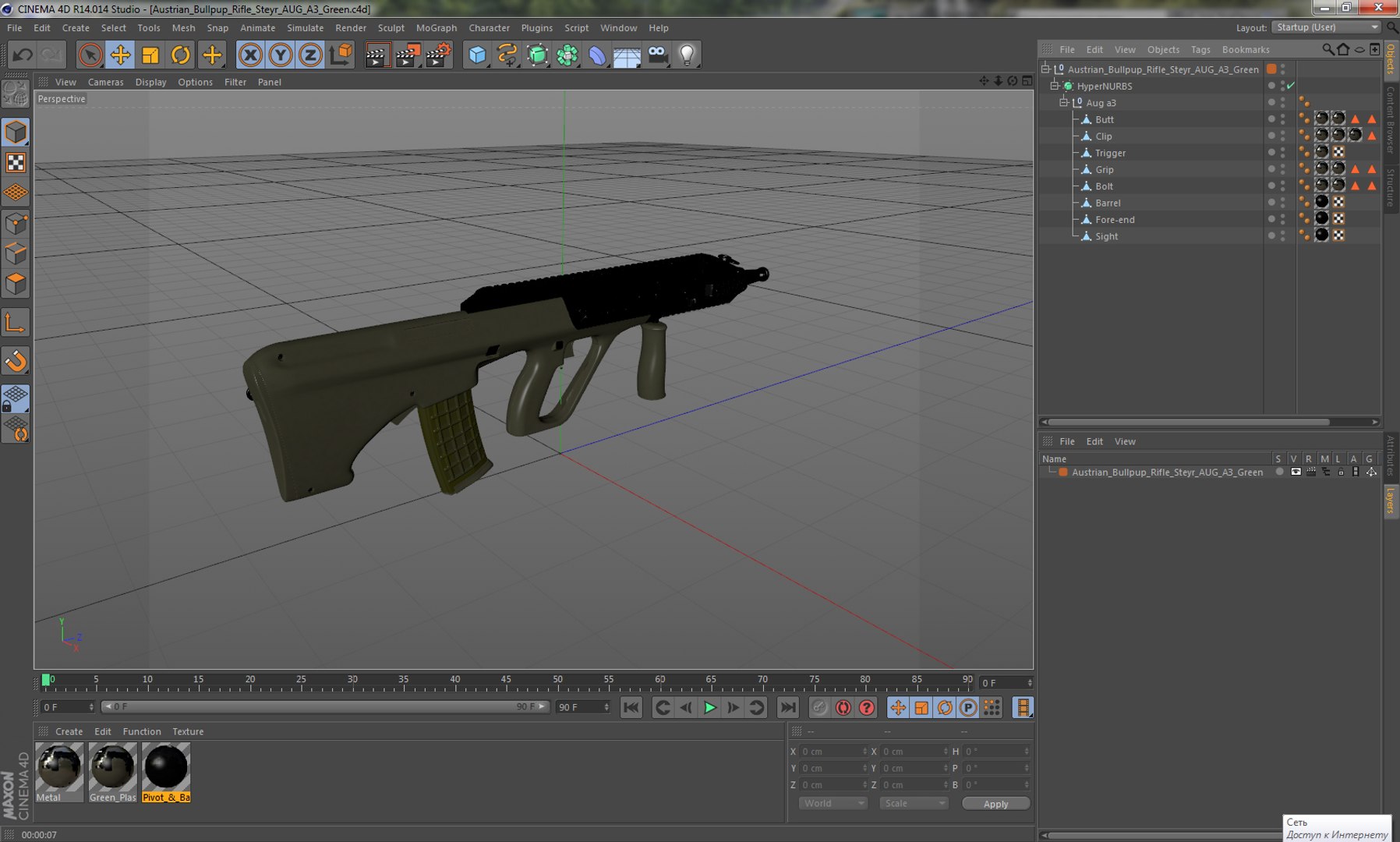Select the Sight object
The image size is (1400, 842).
pos(1106,236)
